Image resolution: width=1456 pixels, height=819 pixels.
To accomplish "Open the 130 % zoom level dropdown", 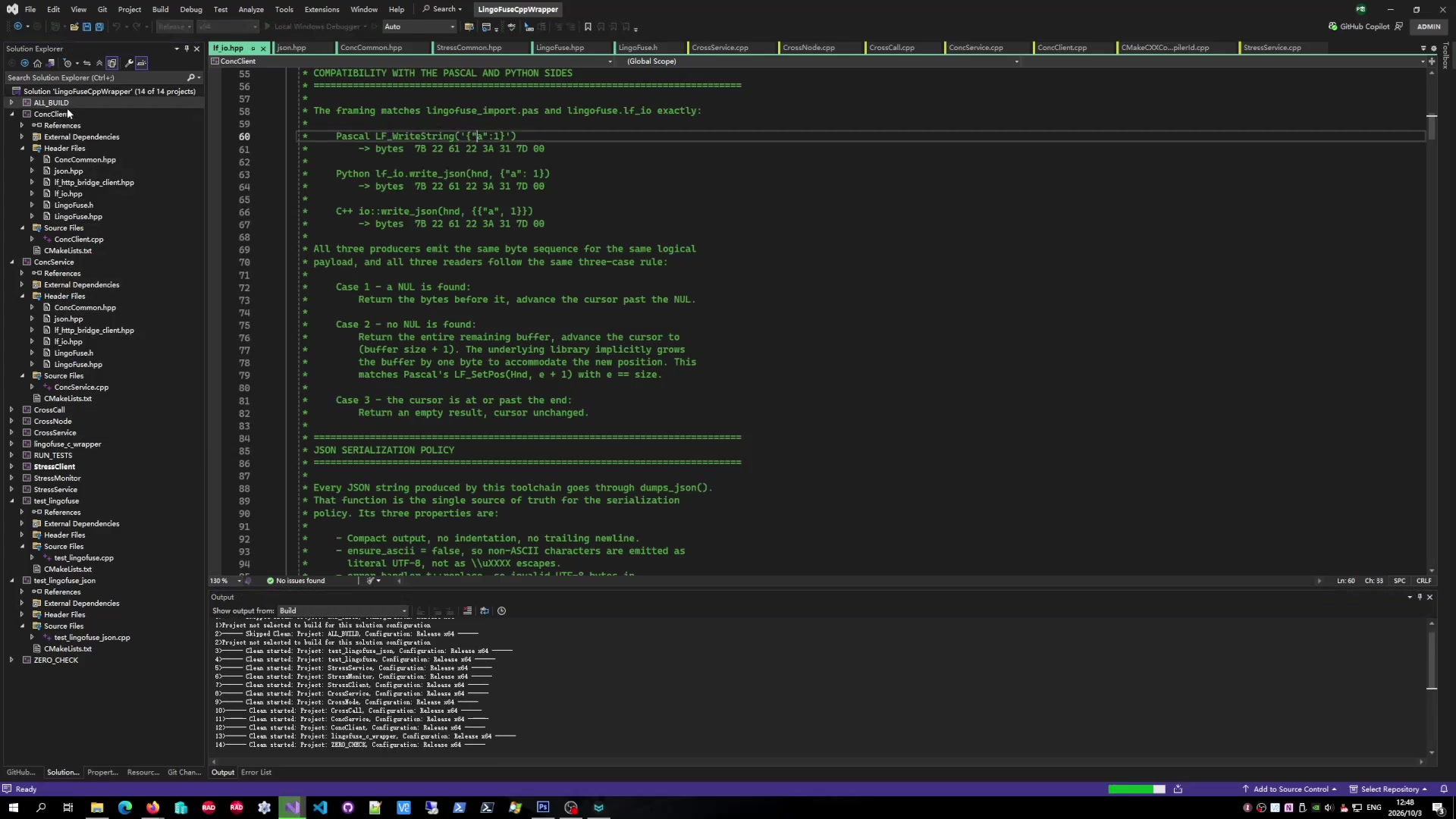I will (x=226, y=581).
